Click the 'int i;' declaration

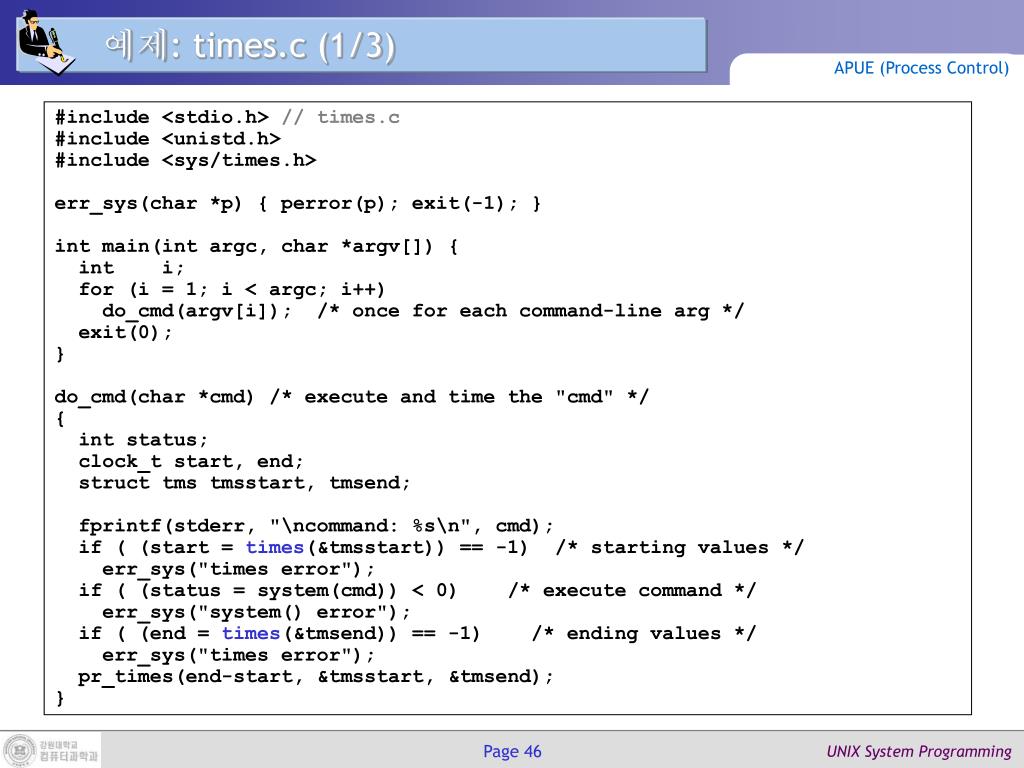coord(131,268)
